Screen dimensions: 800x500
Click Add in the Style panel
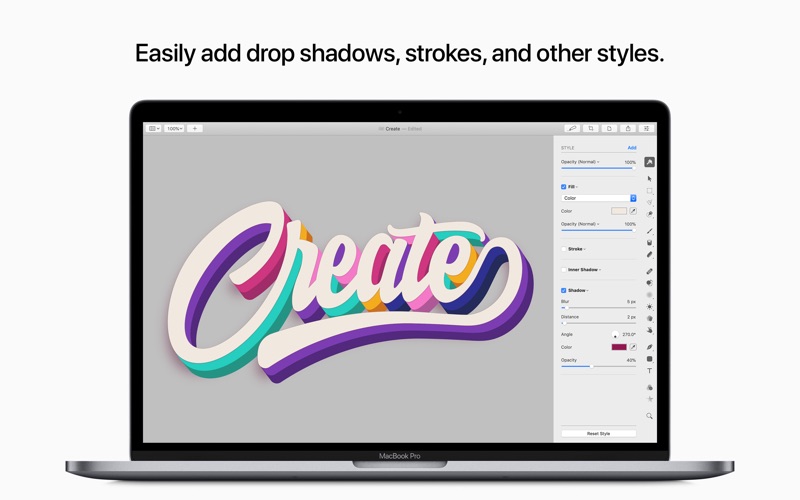(632, 148)
